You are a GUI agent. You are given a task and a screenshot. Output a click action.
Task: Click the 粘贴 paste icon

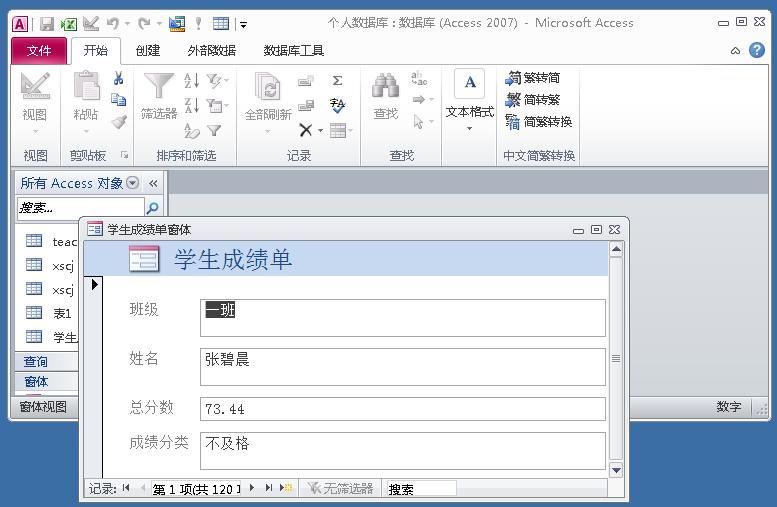86,85
